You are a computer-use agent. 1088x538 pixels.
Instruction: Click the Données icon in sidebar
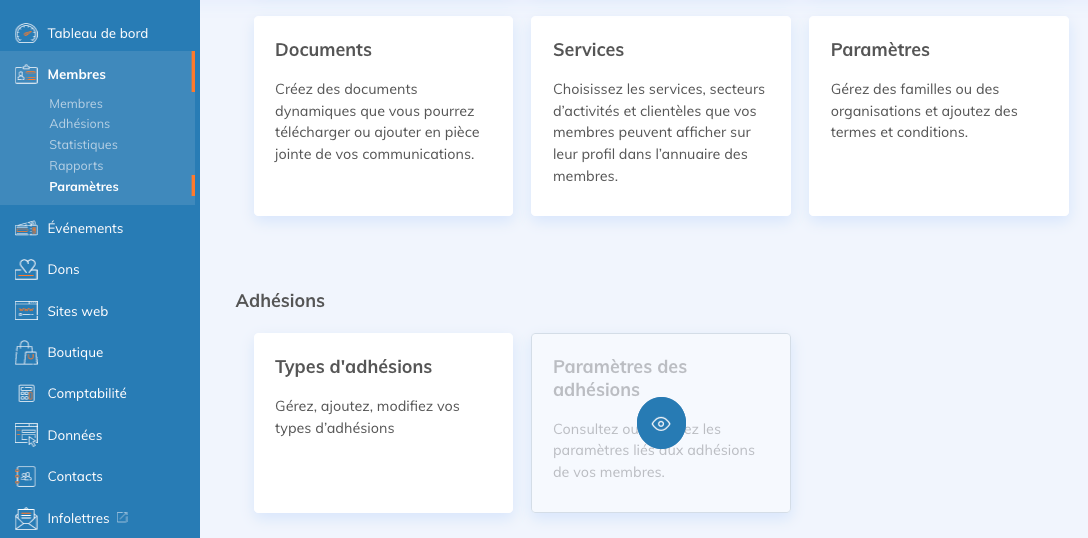27,435
